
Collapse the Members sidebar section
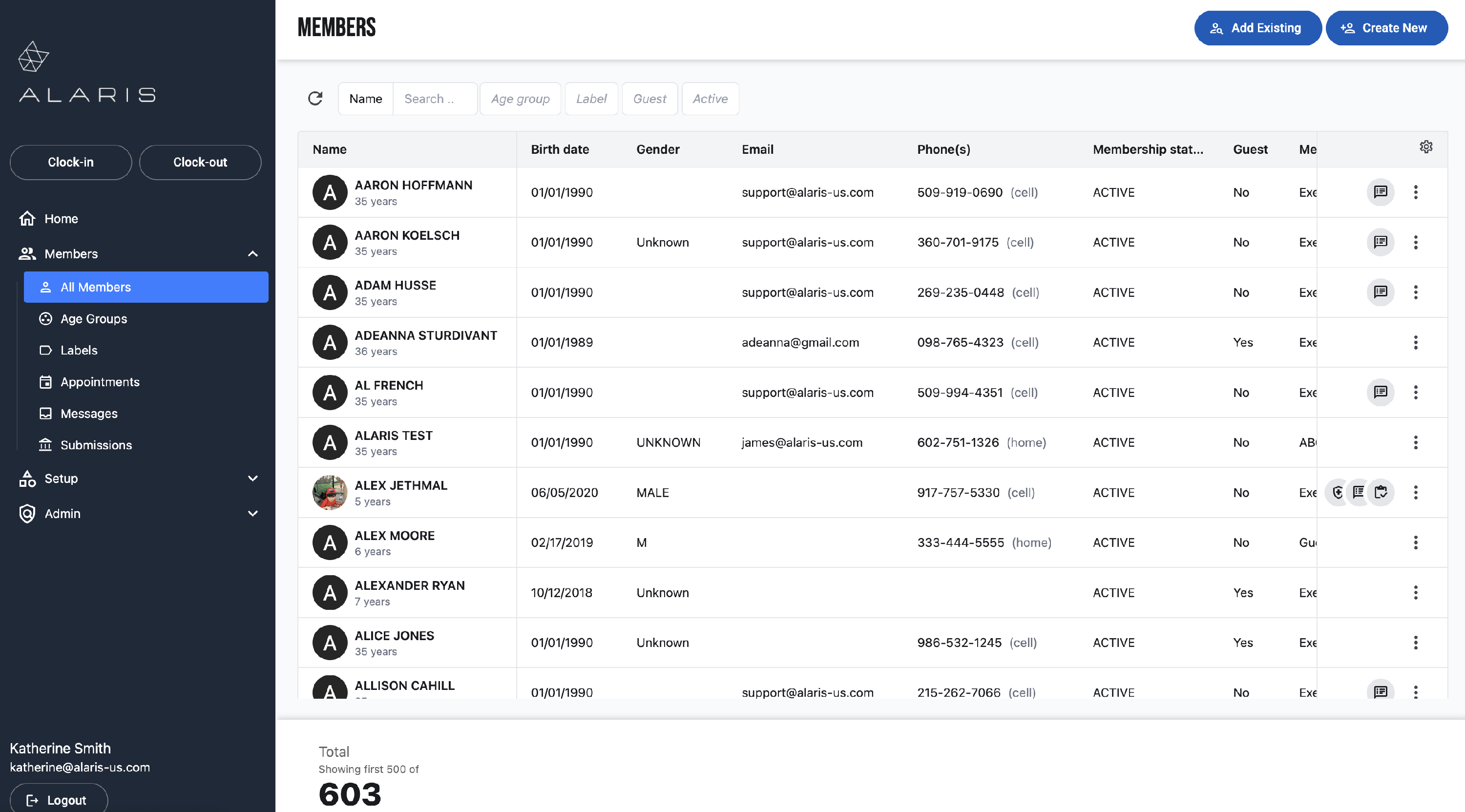[252, 253]
